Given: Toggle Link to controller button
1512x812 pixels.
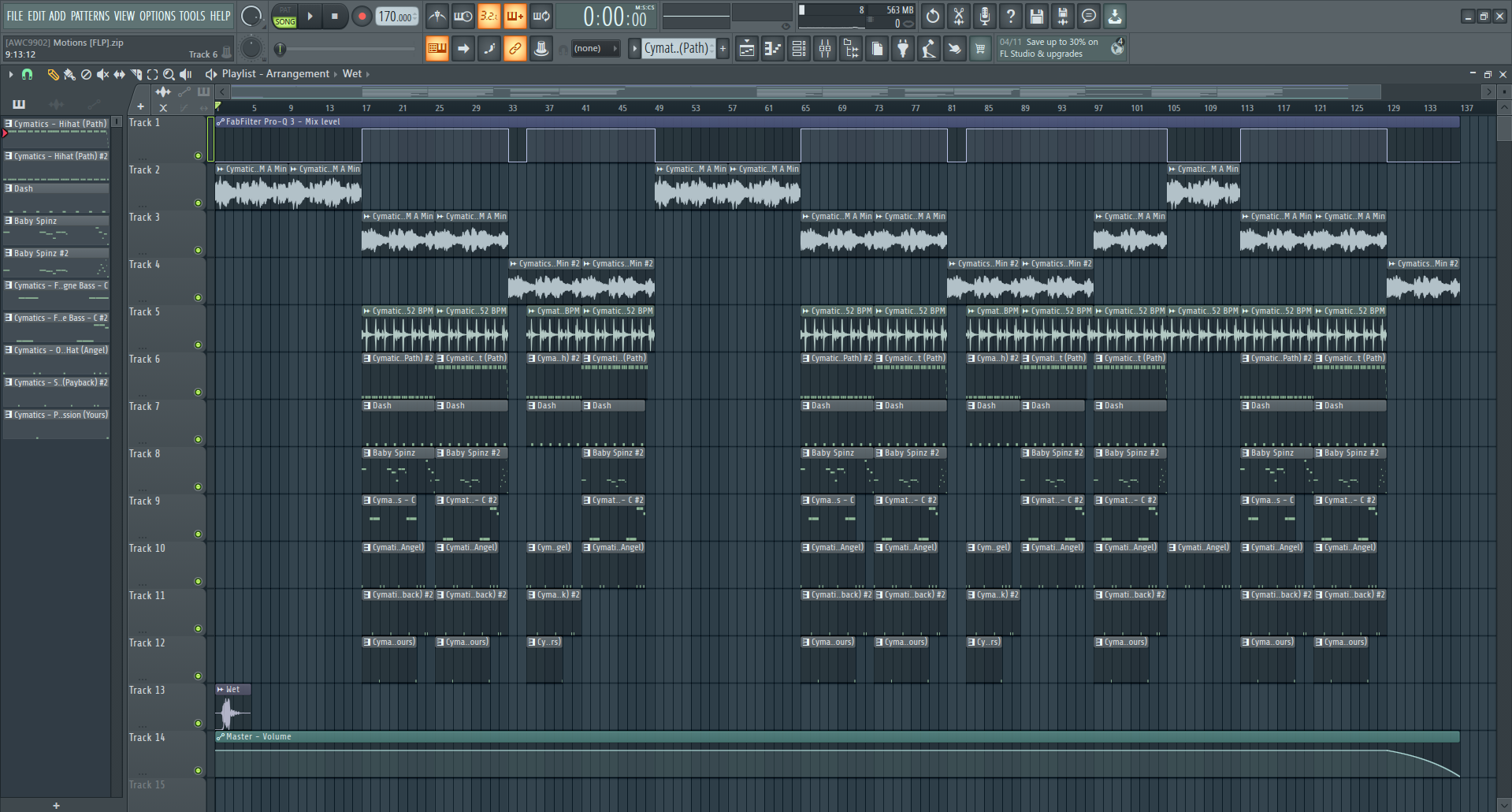Looking at the screenshot, I should [x=515, y=49].
